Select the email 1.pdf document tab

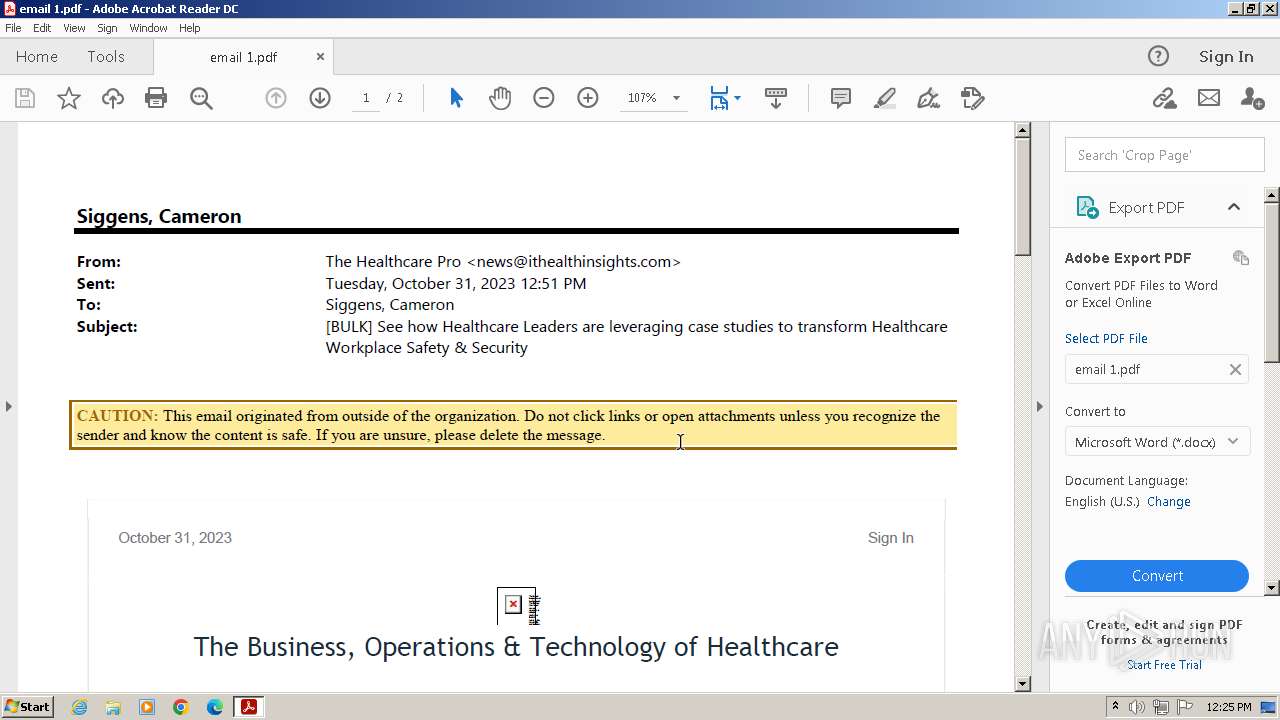pos(243,57)
